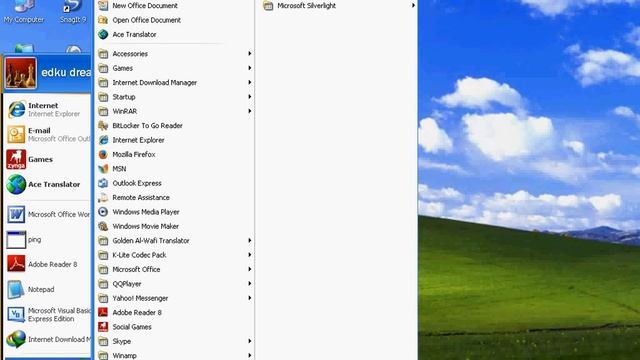Expand the WinRAR submenu arrow
The height and width of the screenshot is (360, 640).
[x=249, y=111]
